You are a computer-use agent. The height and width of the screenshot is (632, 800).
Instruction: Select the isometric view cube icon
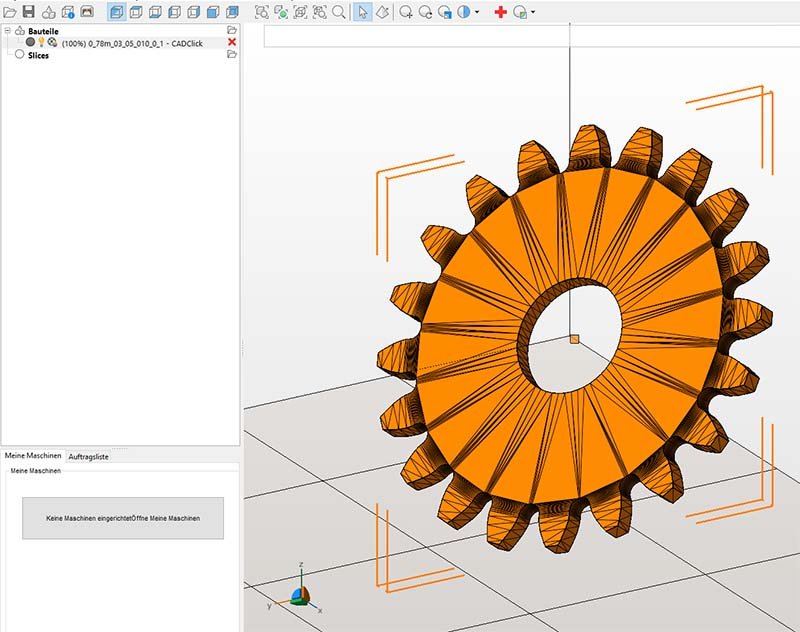point(115,12)
